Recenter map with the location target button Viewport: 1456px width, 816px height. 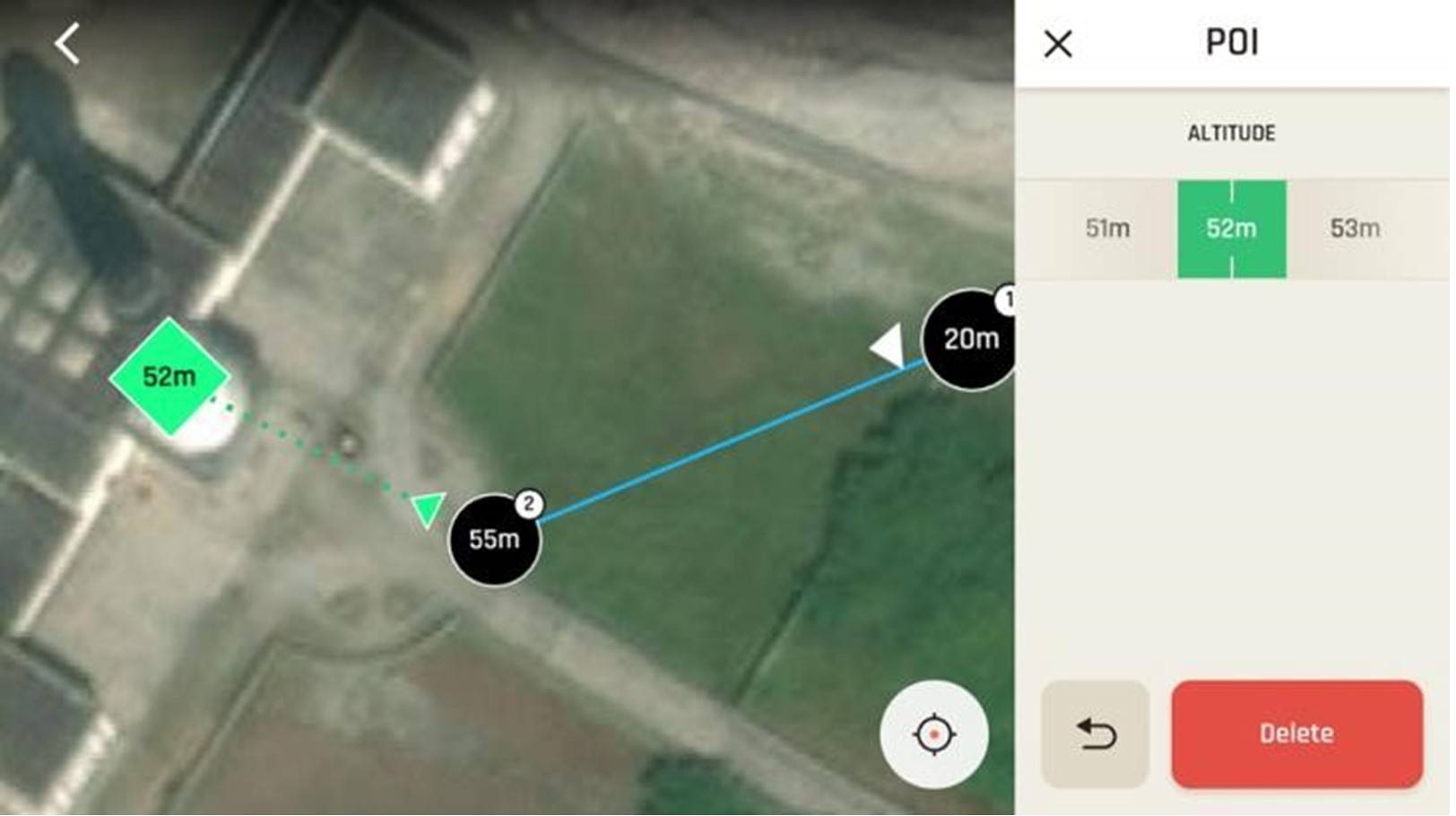933,734
